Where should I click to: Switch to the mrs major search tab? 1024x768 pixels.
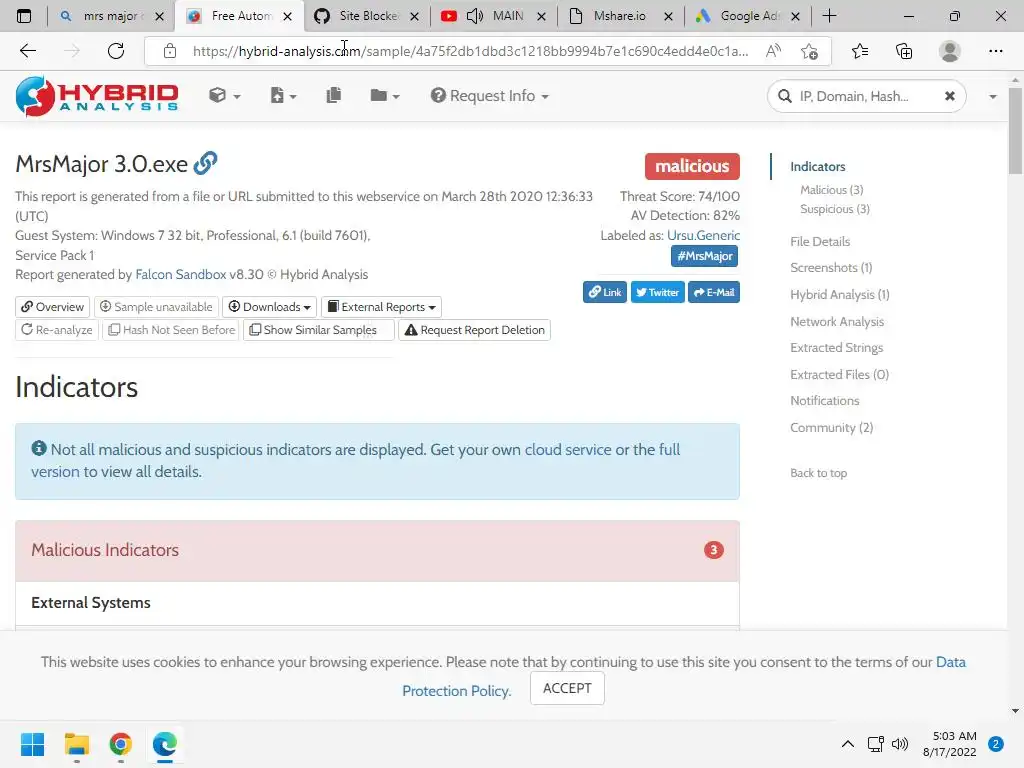[111, 16]
